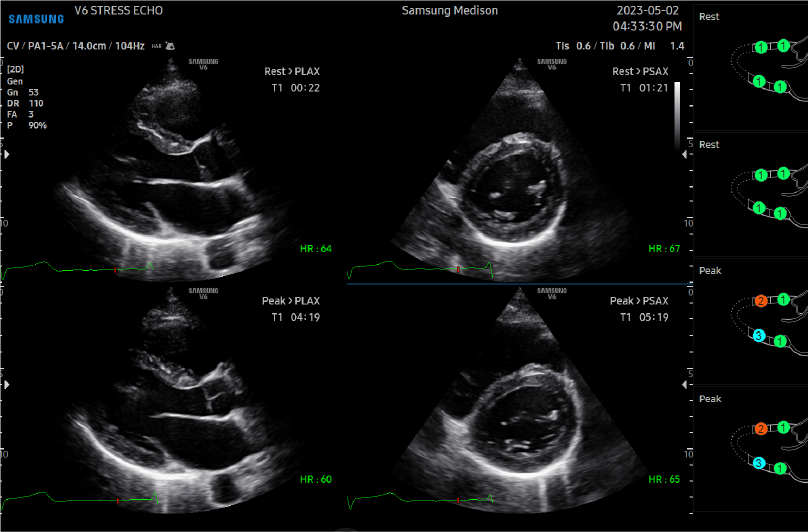Click the topmost 'Rest' wall-motion diagram label
808x532 pixels.
(x=709, y=16)
